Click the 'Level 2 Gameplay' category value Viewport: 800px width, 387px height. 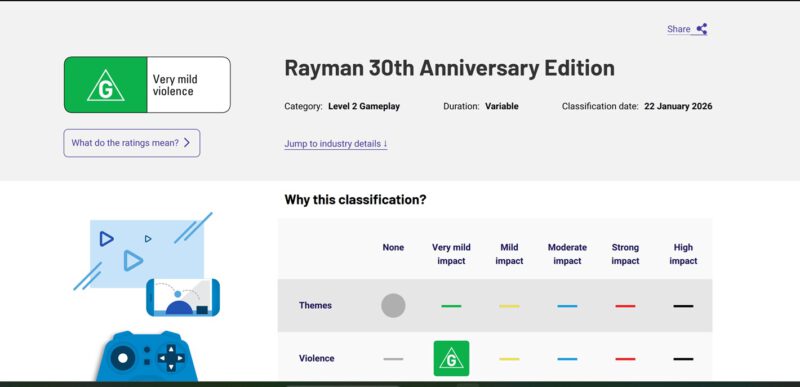364,107
